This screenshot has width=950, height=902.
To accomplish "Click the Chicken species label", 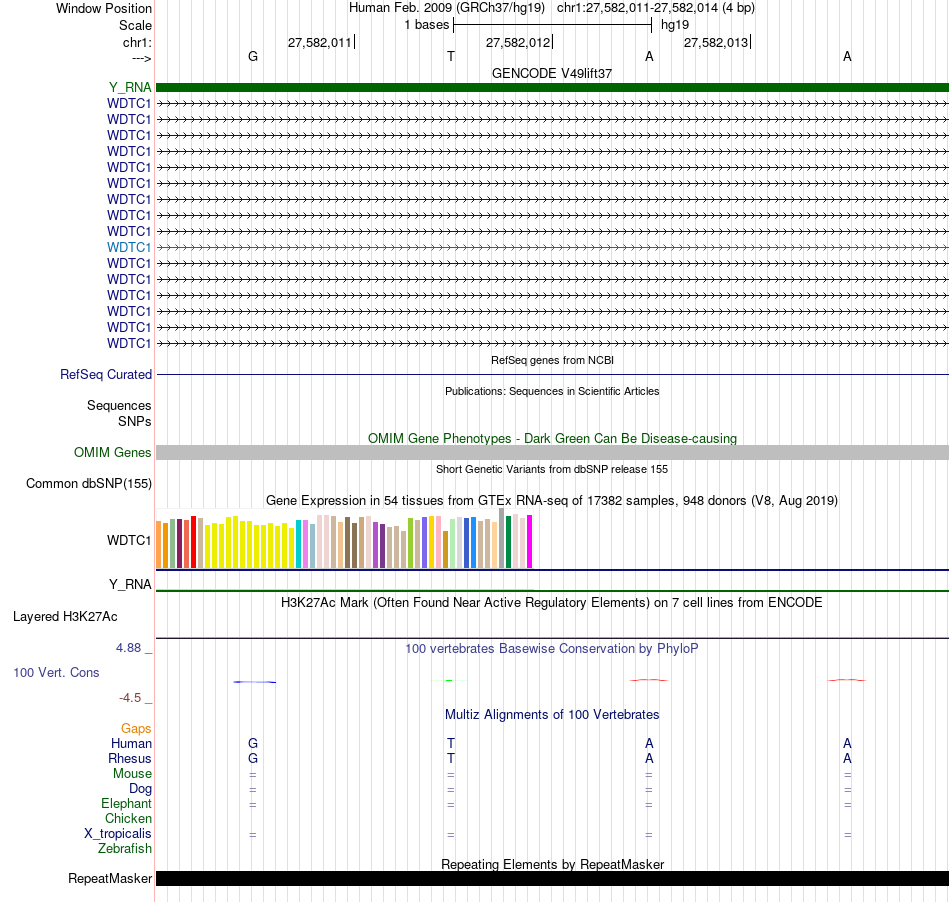I will click(x=128, y=818).
